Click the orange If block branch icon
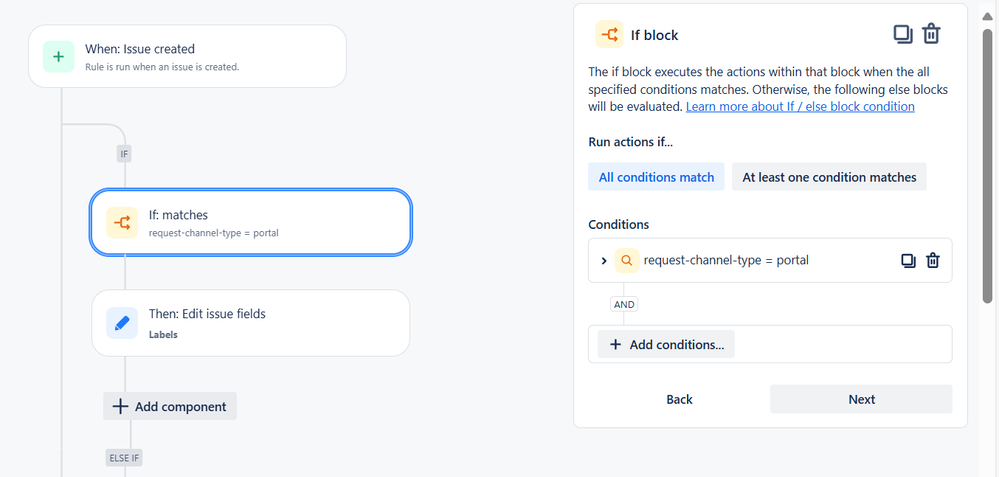999x477 pixels. point(122,223)
